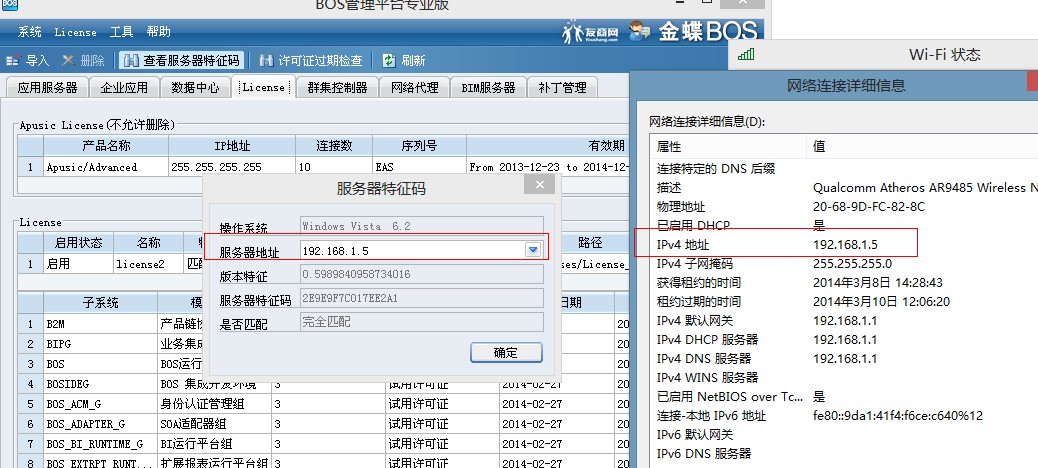Open the 工具 menu
Screen dimensions: 1038x468
[122, 32]
